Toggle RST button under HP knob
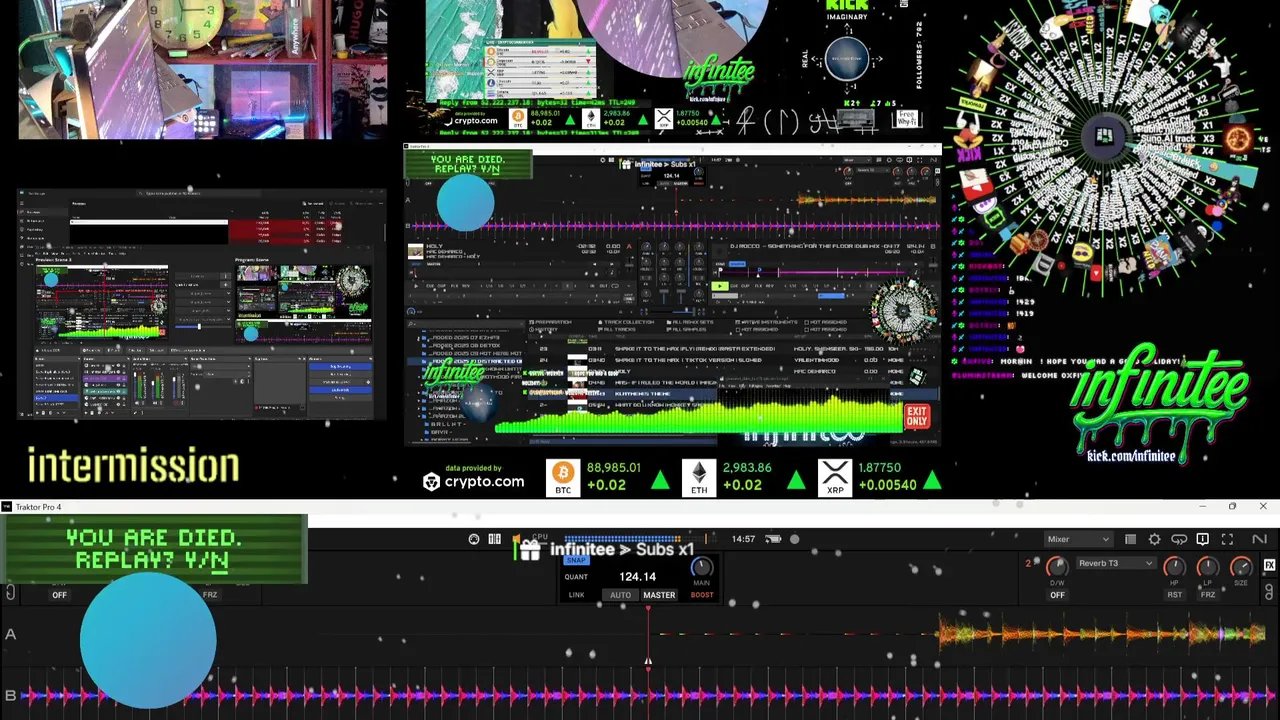The image size is (1280, 720). pyautogui.click(x=1175, y=595)
